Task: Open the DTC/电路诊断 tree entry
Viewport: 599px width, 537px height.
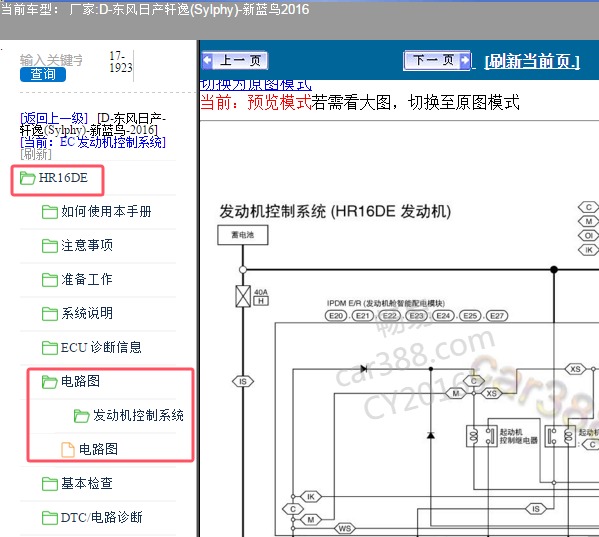Action: (x=102, y=518)
